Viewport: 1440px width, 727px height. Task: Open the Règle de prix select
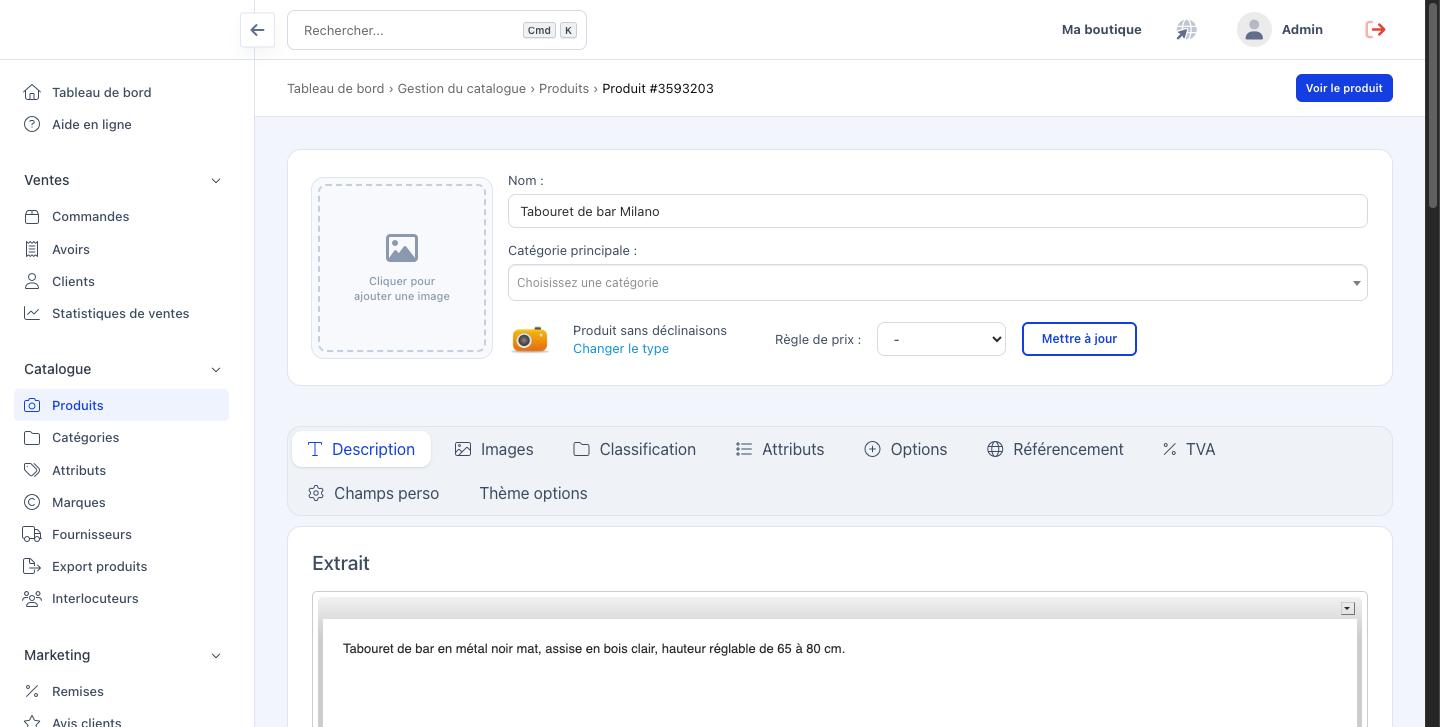click(941, 339)
